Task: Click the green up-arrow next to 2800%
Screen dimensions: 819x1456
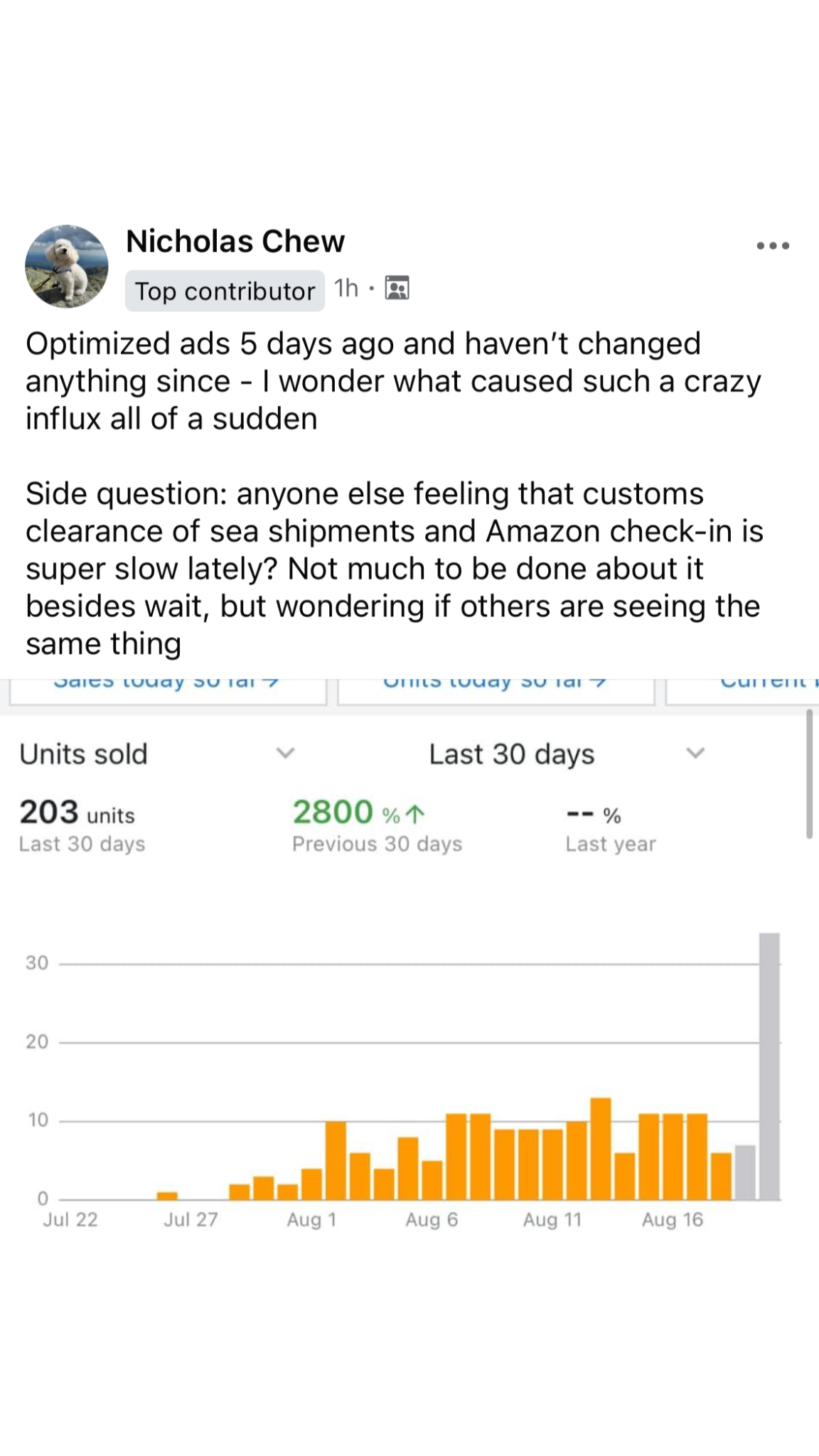Action: pyautogui.click(x=419, y=814)
